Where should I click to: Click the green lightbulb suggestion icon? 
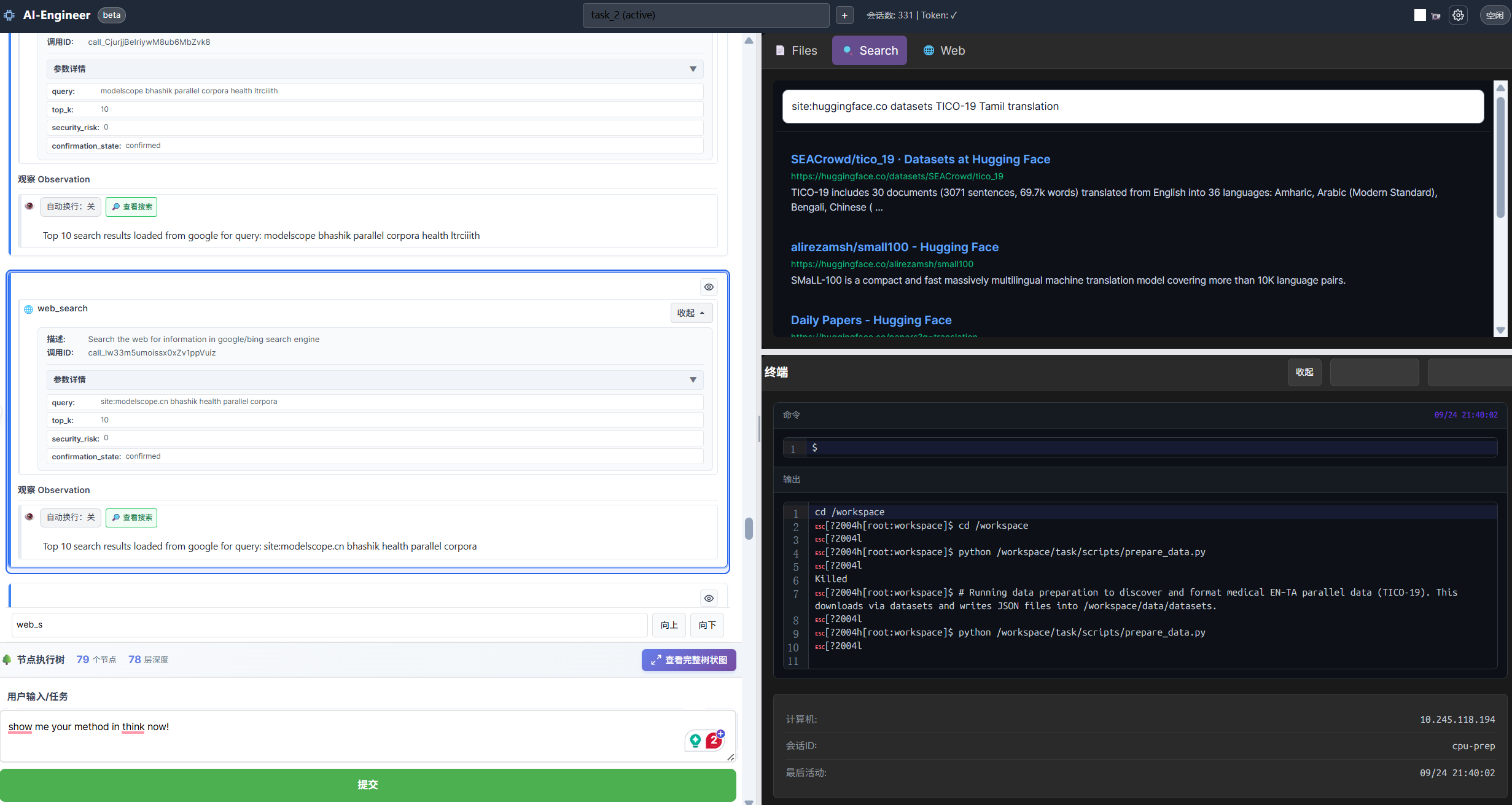tap(695, 741)
